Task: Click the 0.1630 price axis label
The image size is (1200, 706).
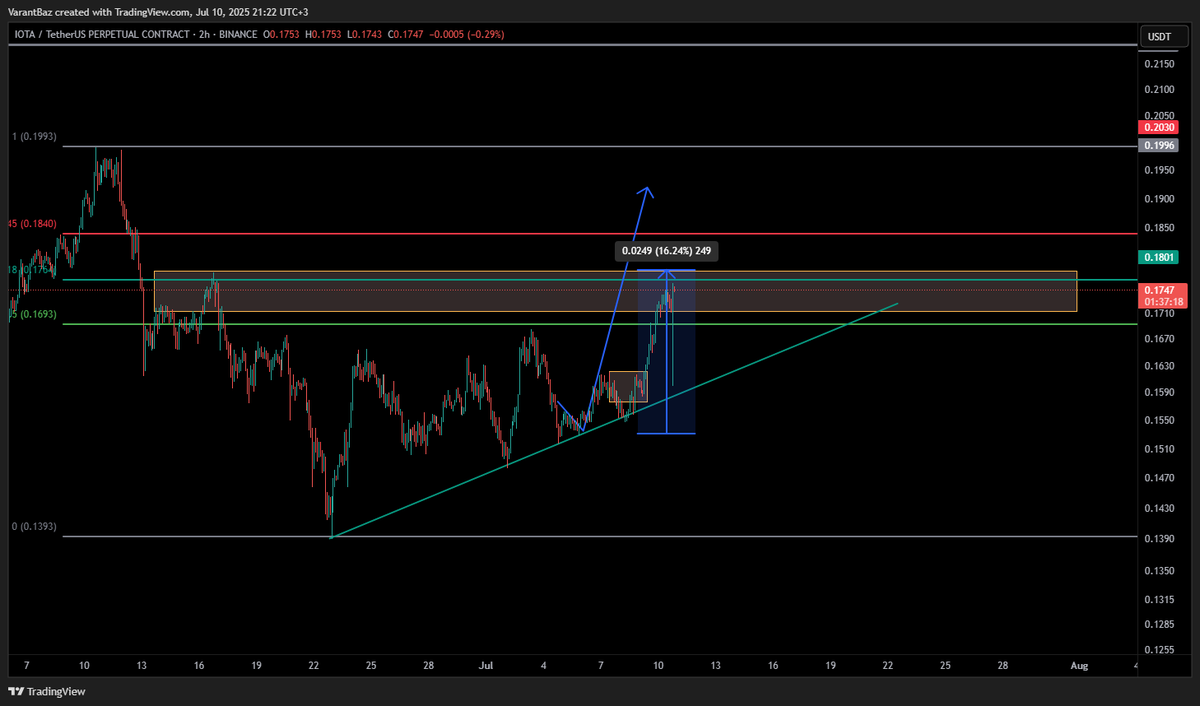Action: [x=1159, y=366]
